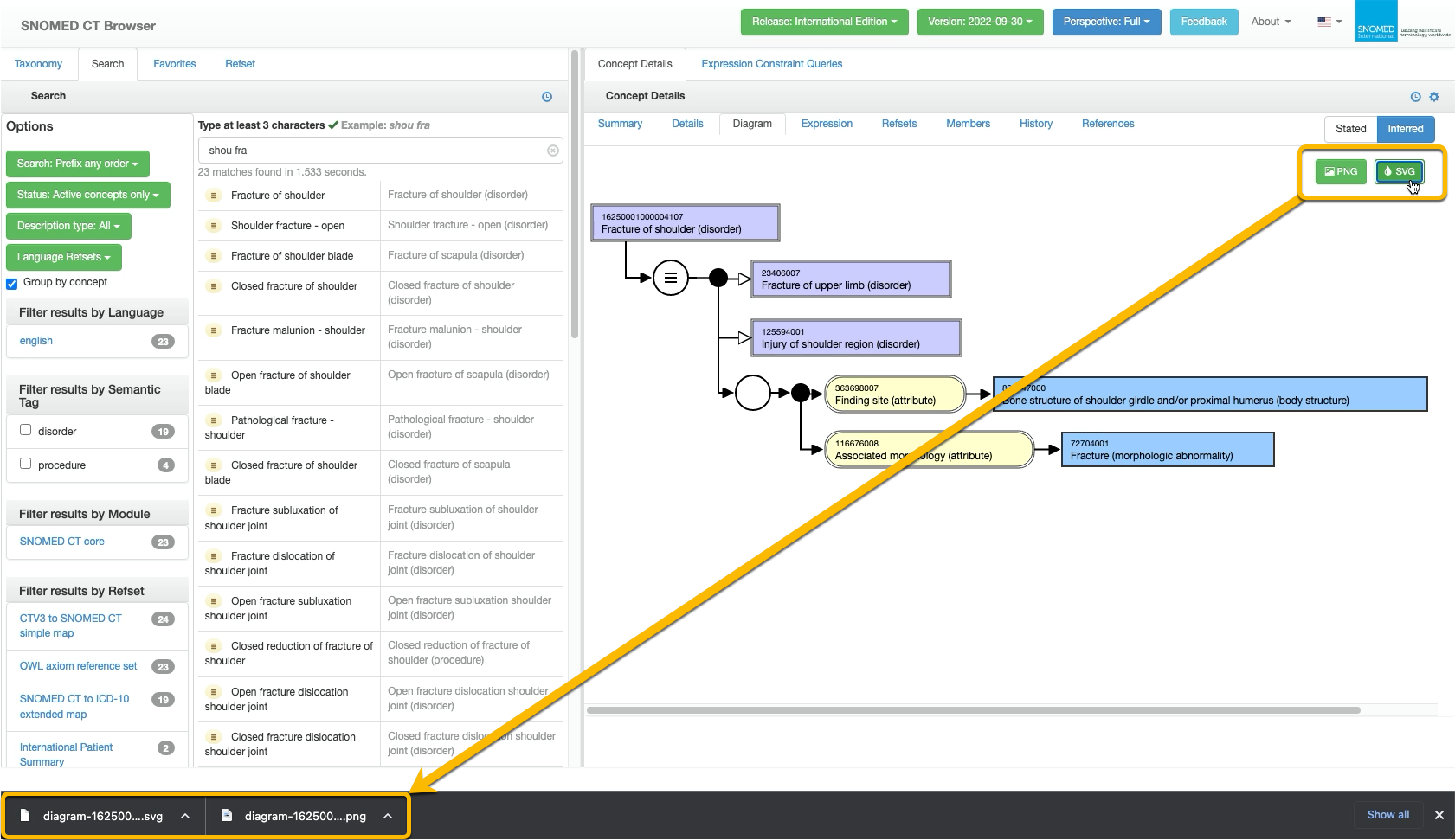The image size is (1455, 840).
Task: Filter by CTV3 to SNOMED CT simple map
Action: tap(70, 625)
